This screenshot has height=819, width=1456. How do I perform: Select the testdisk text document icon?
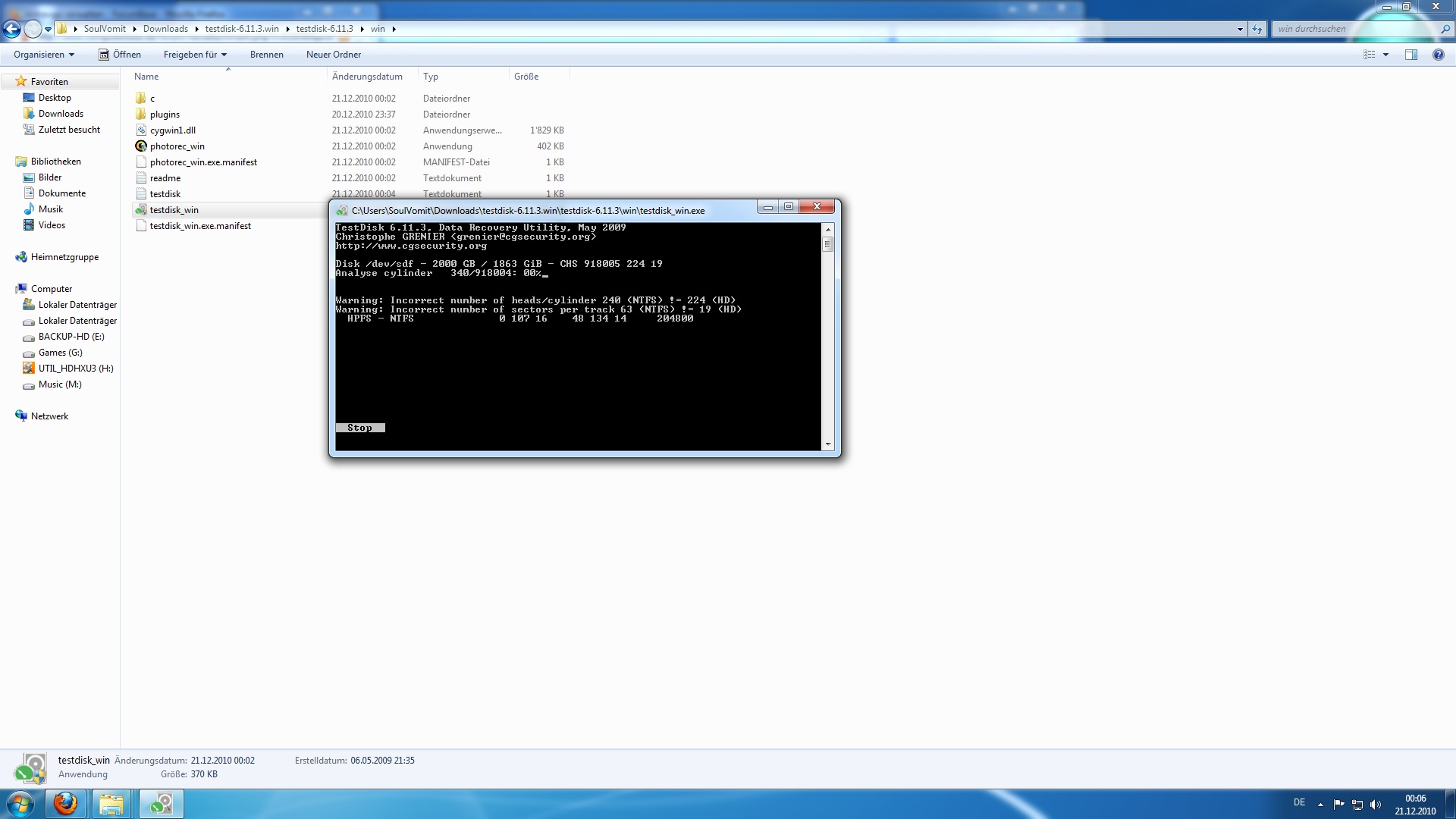[x=141, y=194]
